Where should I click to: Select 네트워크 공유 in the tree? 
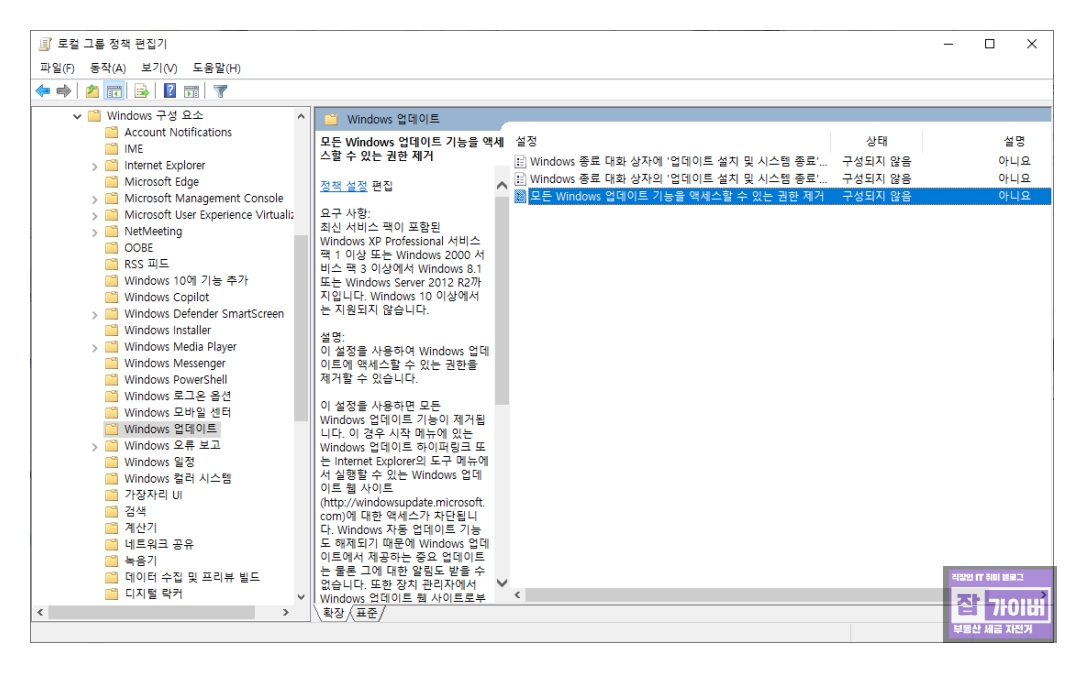click(159, 544)
